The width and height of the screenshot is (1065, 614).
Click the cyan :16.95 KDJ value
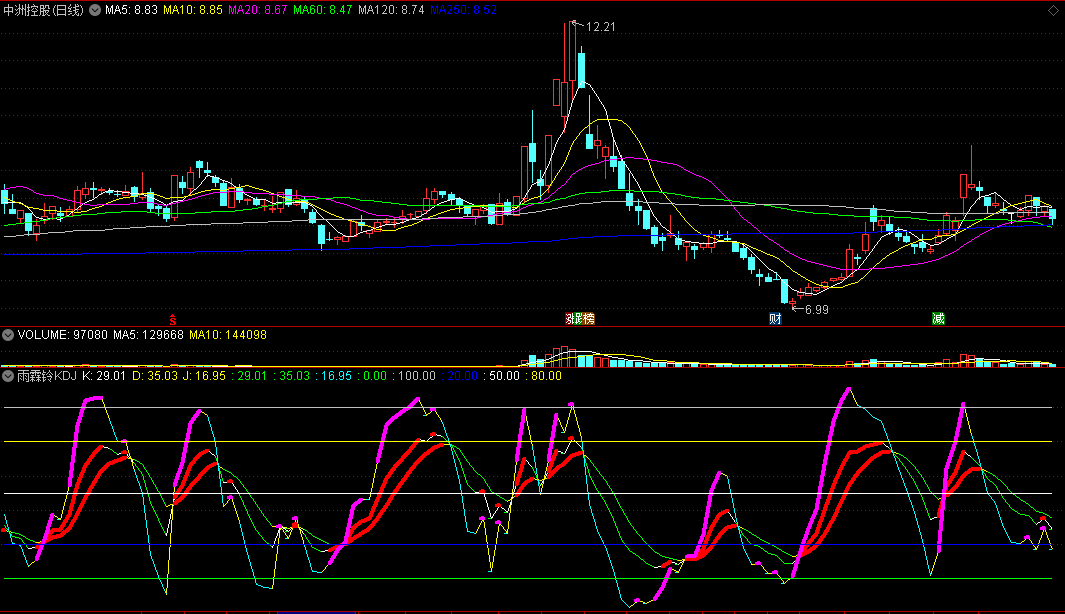coord(333,376)
